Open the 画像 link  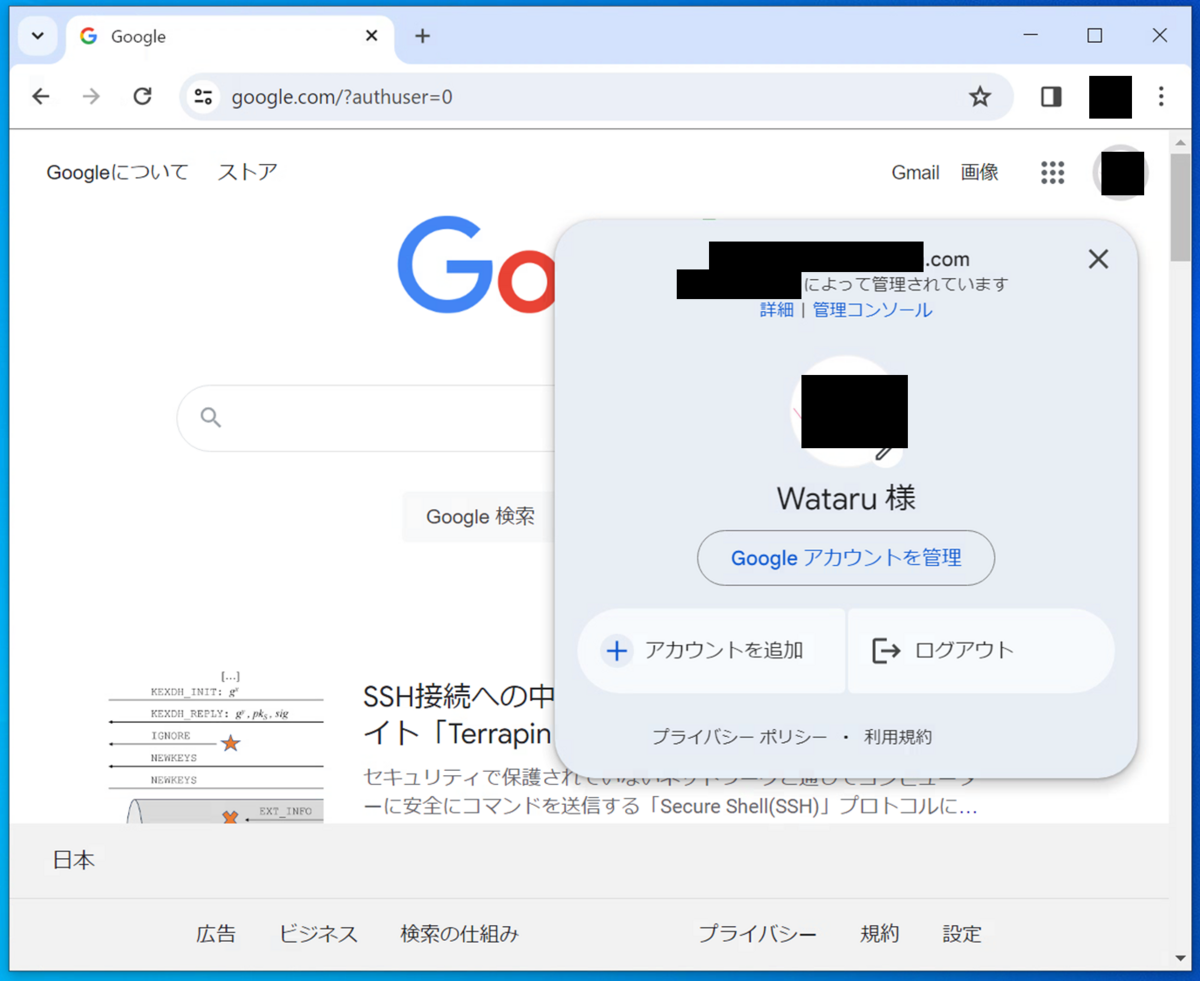[x=979, y=172]
